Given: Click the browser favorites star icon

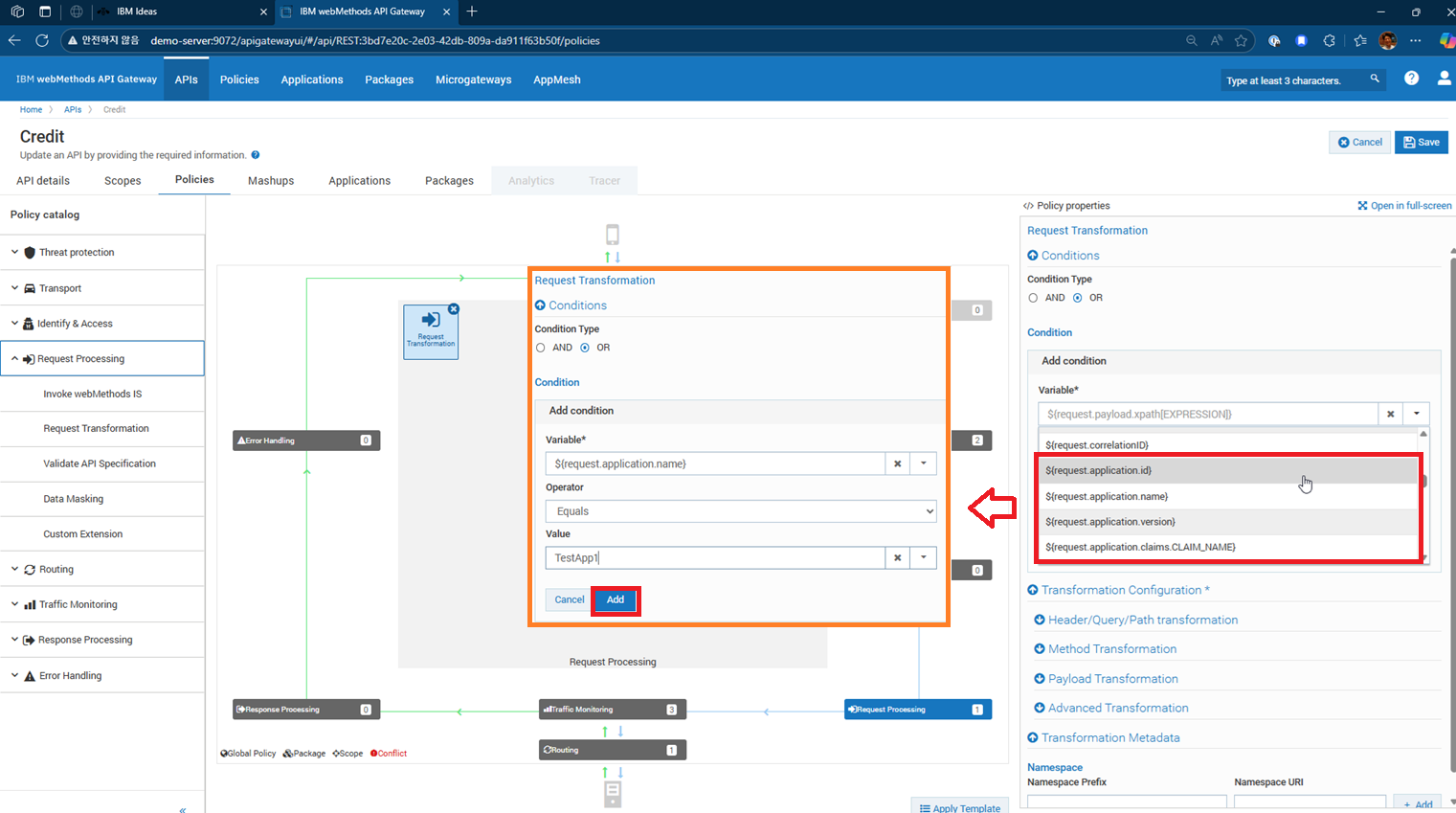Looking at the screenshot, I should [x=1241, y=40].
